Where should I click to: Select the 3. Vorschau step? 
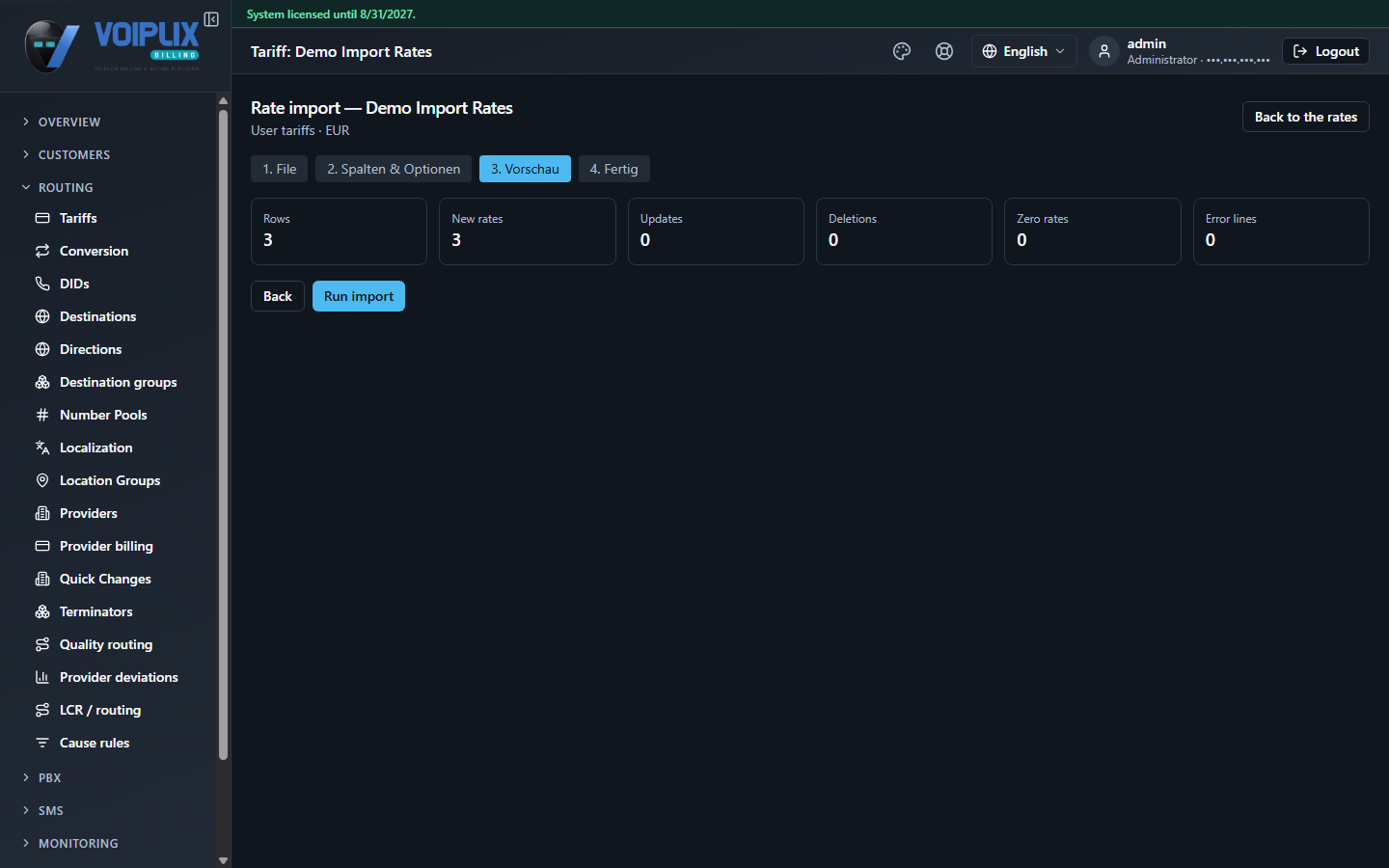click(525, 169)
